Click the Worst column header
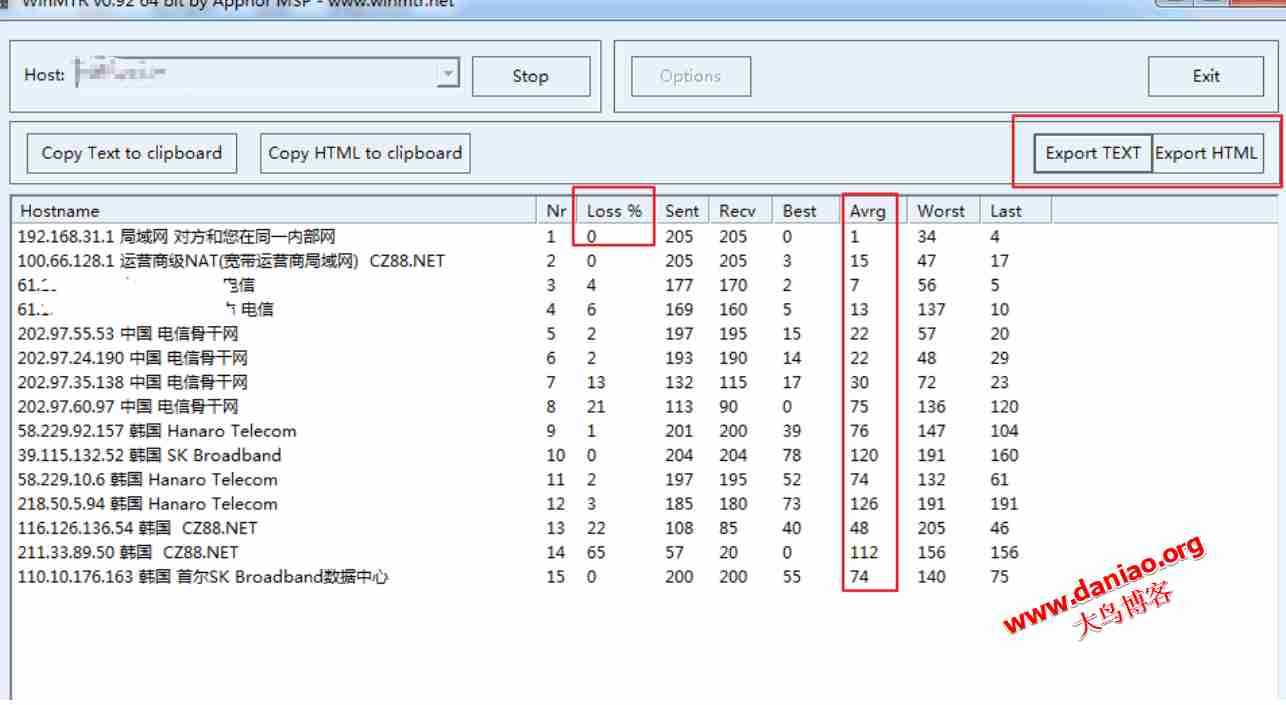The width and height of the screenshot is (1286, 705). [x=941, y=211]
